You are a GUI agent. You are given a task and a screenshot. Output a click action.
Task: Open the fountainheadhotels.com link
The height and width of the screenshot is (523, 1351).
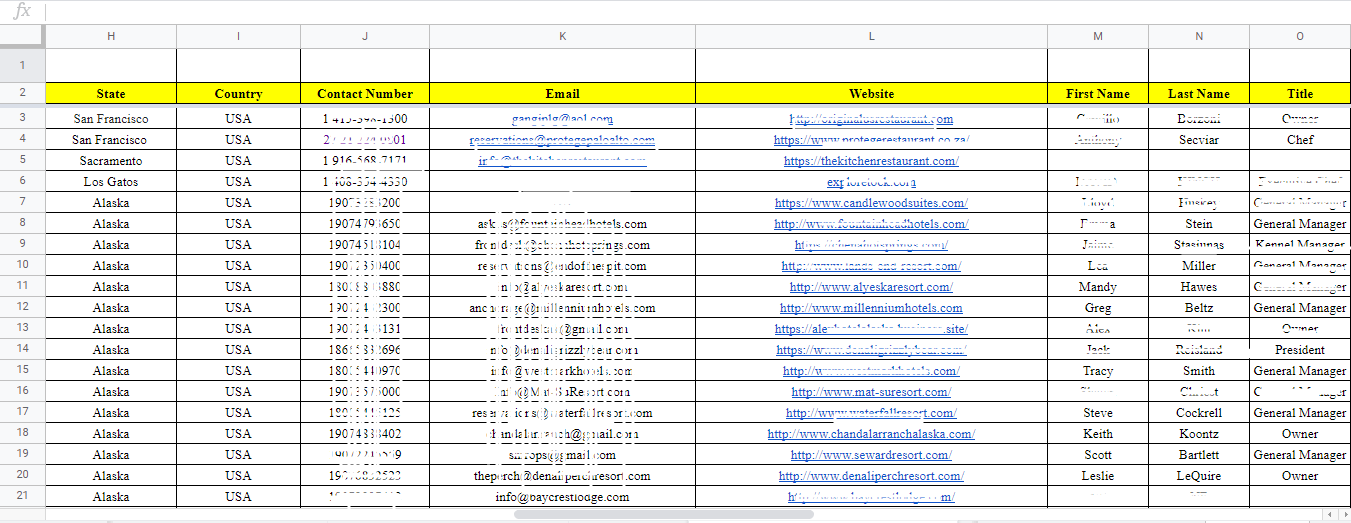(871, 224)
